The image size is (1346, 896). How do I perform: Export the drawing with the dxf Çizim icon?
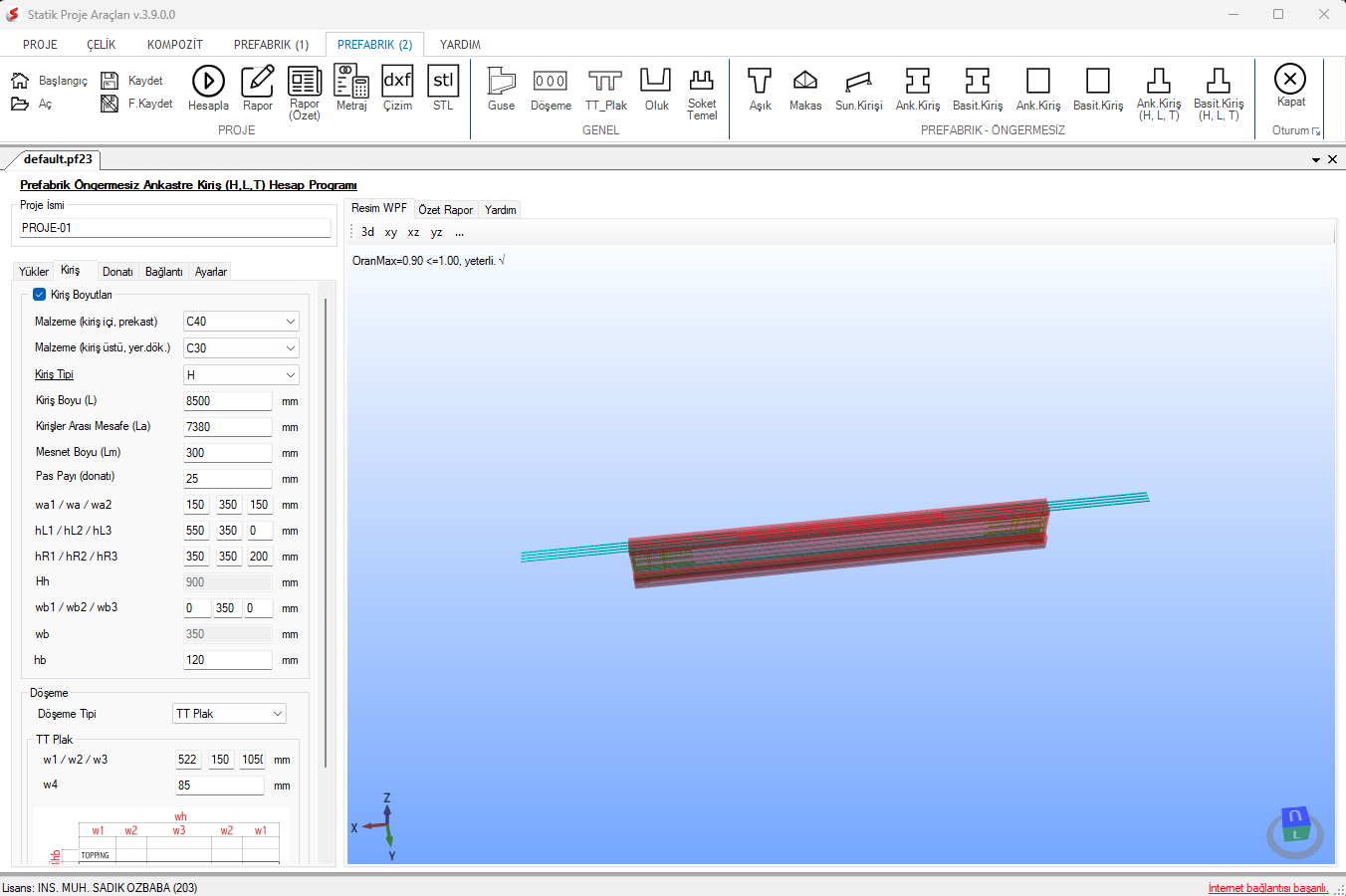[397, 88]
